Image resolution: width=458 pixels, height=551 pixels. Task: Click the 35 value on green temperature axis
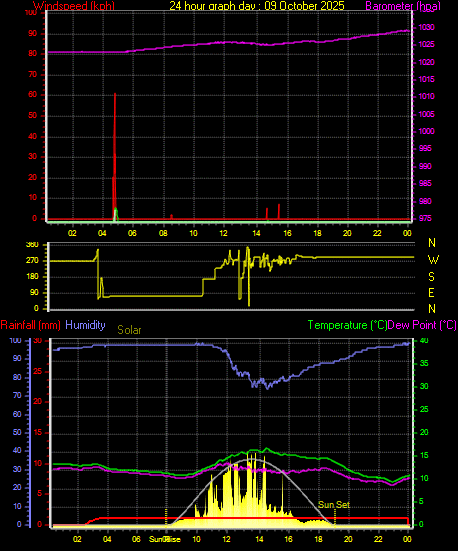(424, 363)
